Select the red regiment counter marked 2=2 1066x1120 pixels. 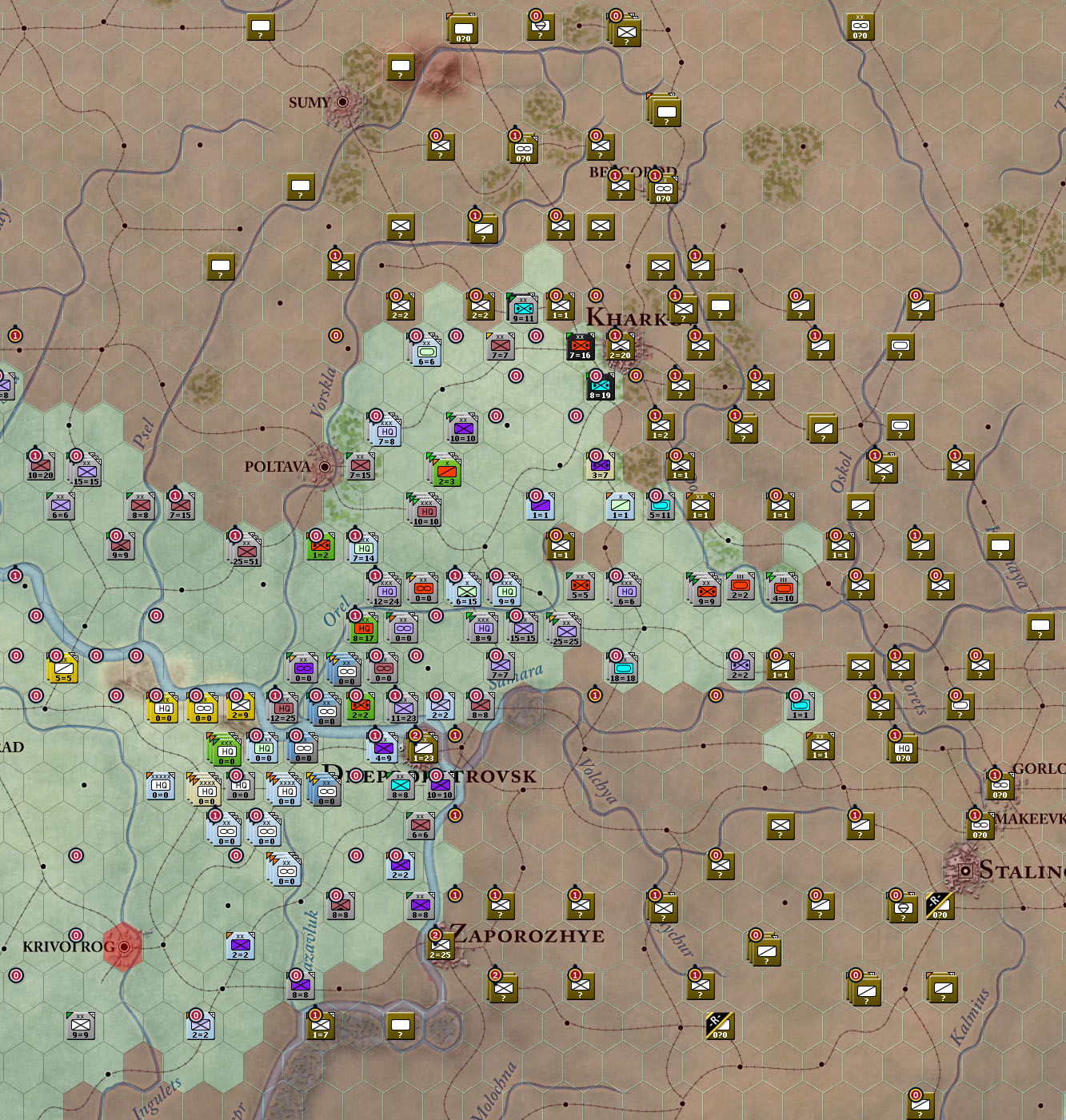click(741, 585)
